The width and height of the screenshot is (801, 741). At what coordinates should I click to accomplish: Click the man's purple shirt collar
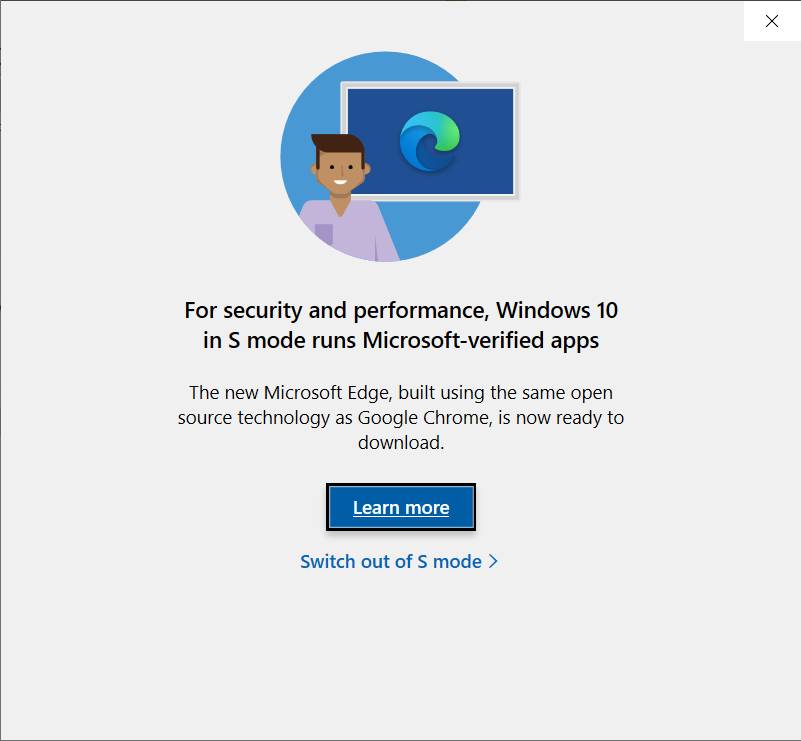(x=341, y=207)
